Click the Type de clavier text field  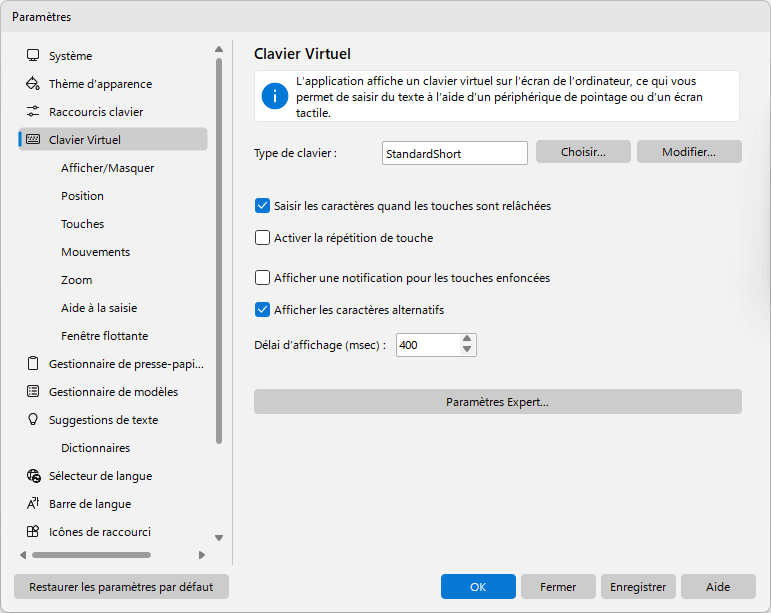tap(455, 153)
